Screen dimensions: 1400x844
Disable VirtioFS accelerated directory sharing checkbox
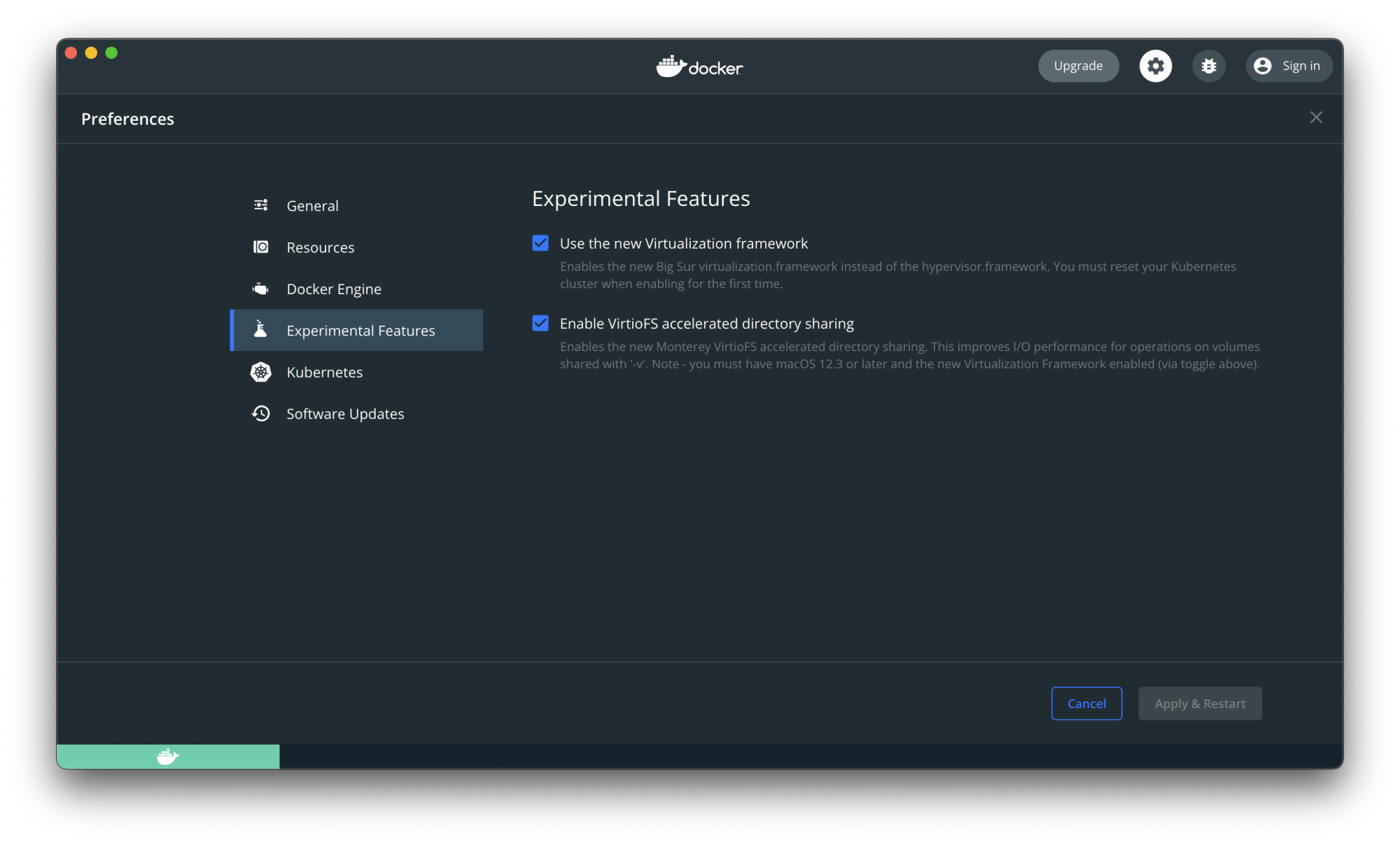coord(540,324)
